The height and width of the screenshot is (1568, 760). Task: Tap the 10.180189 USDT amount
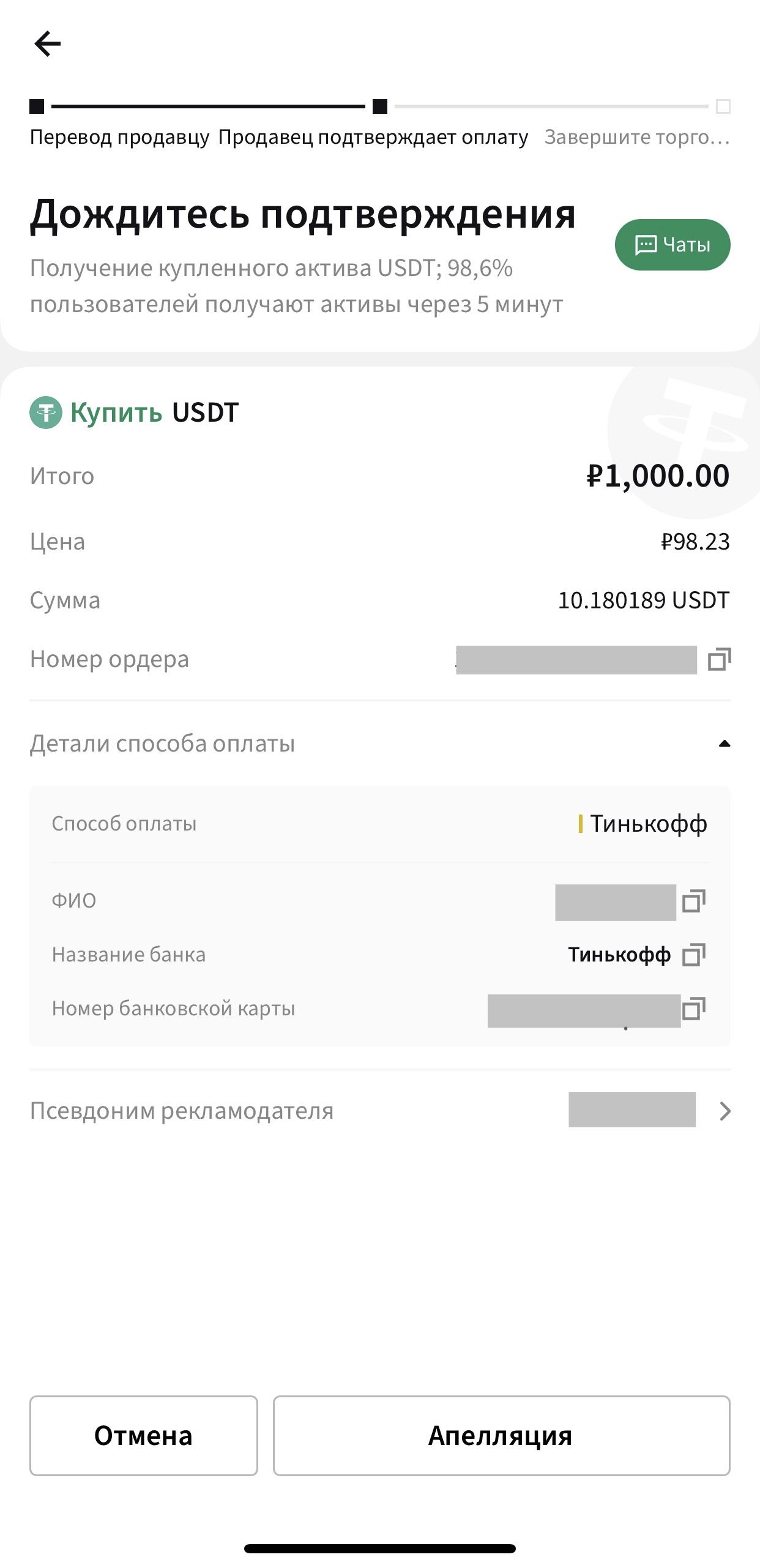click(x=644, y=600)
